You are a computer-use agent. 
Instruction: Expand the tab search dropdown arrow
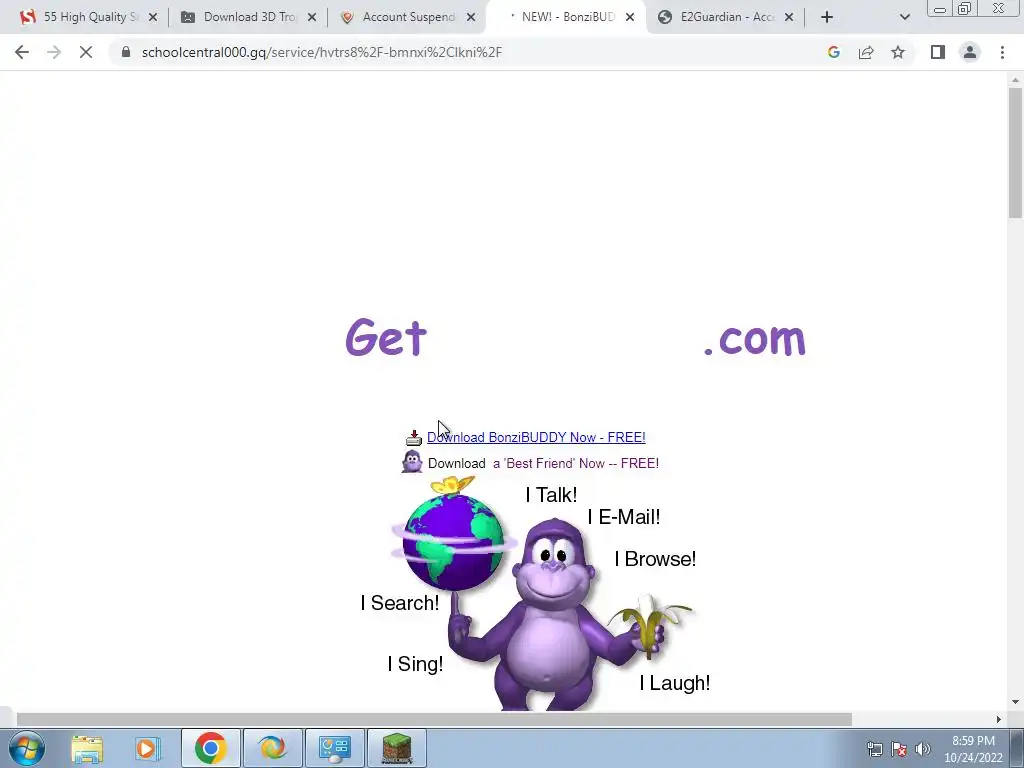click(904, 17)
